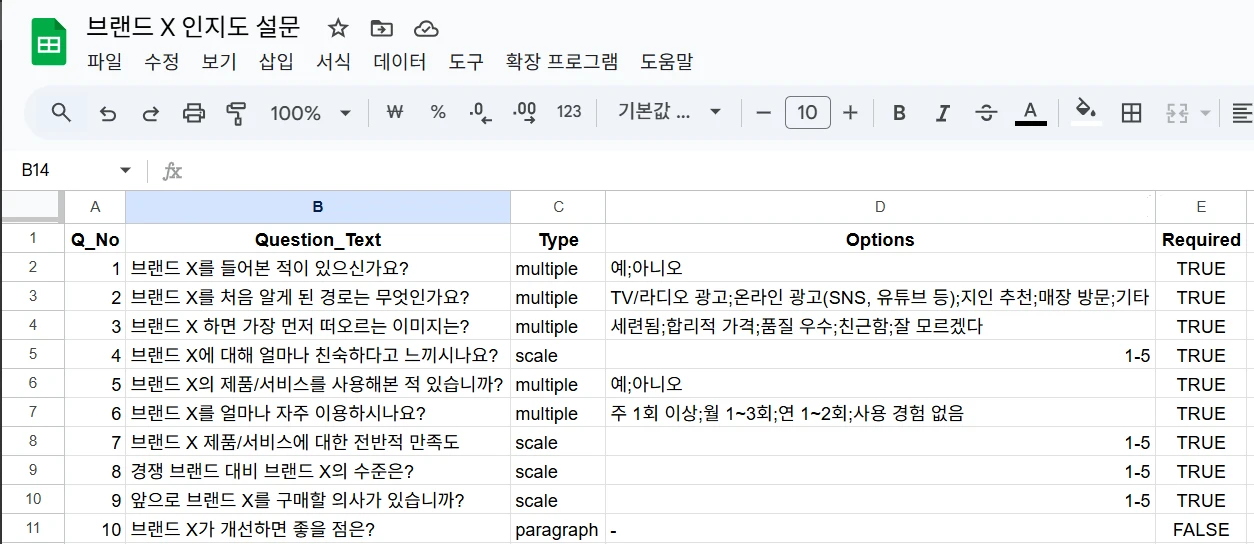Expand the 기본값 font dropdown
Viewport: 1254px width, 544px height.
(x=669, y=113)
